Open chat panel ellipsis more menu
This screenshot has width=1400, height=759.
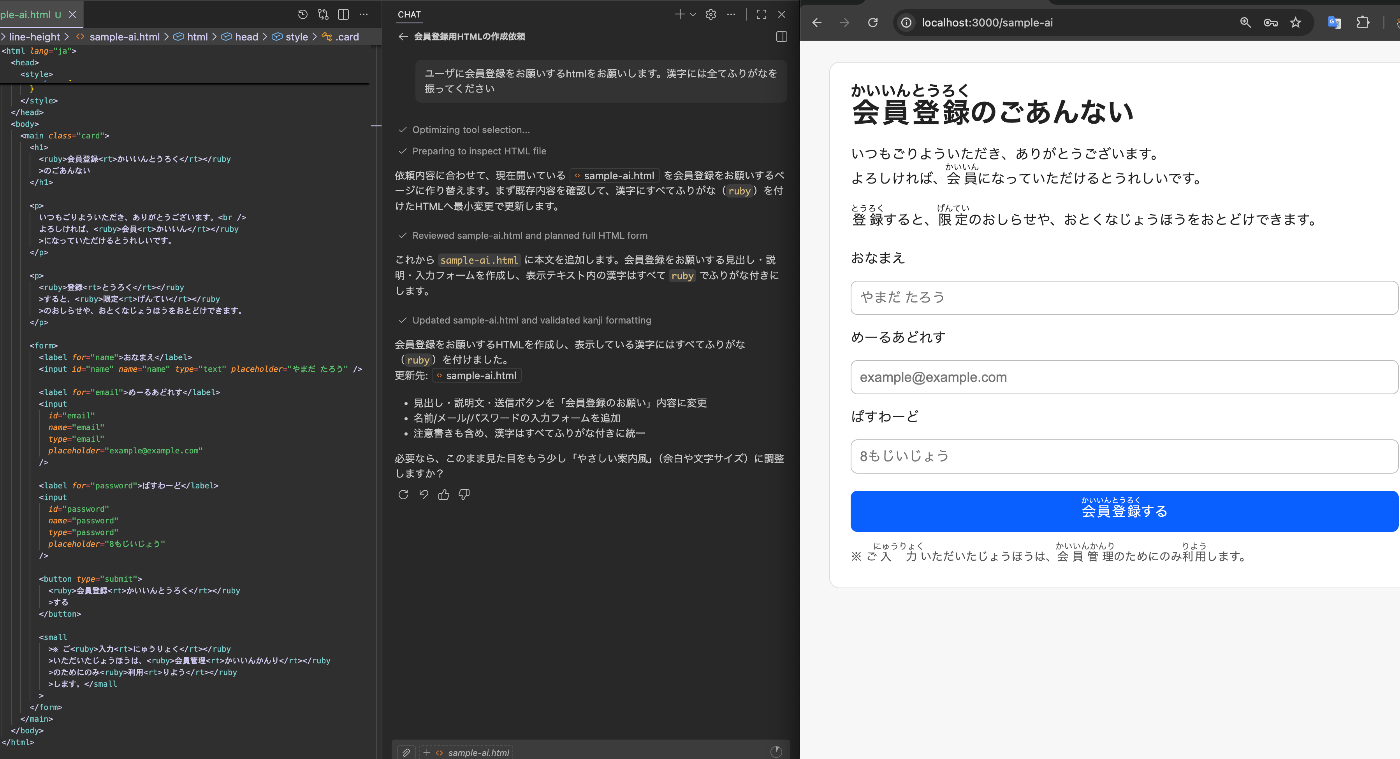click(x=732, y=15)
